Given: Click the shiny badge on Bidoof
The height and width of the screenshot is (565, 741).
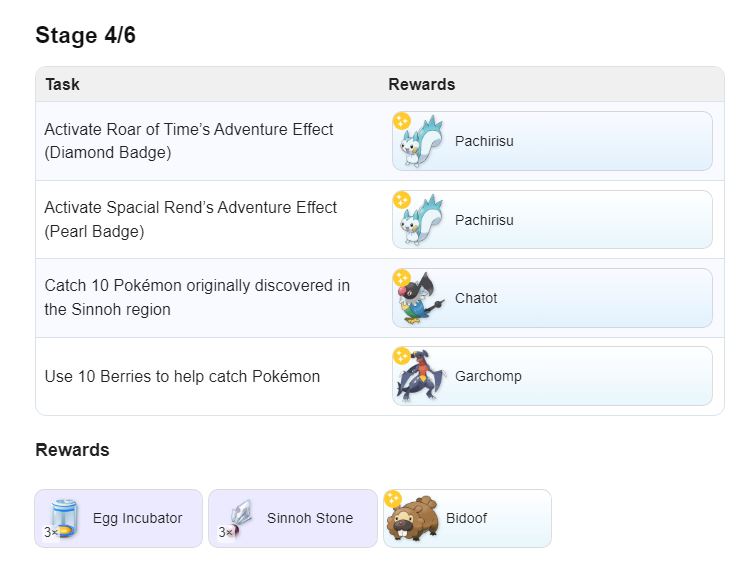Looking at the screenshot, I should 393,498.
